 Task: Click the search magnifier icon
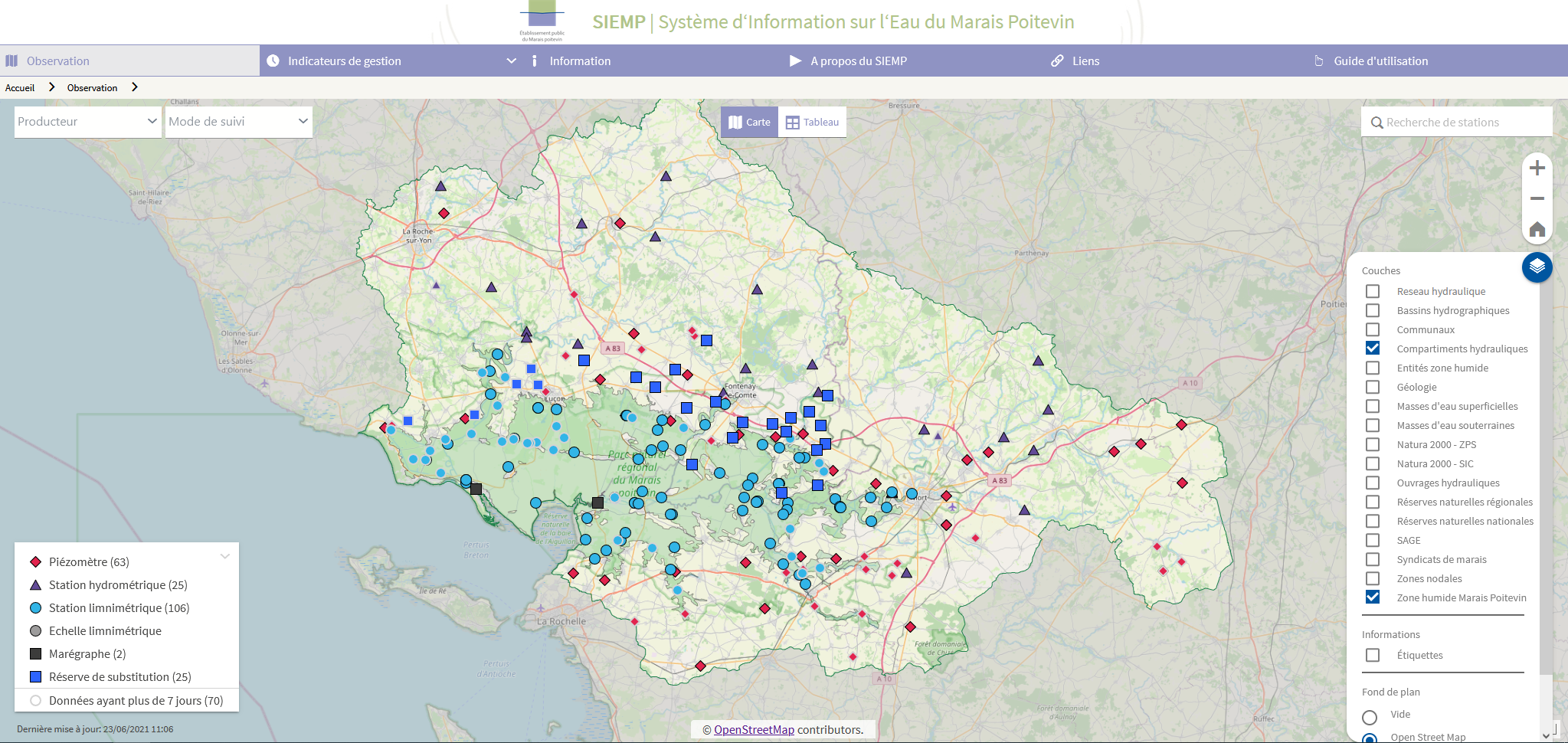pos(1377,123)
